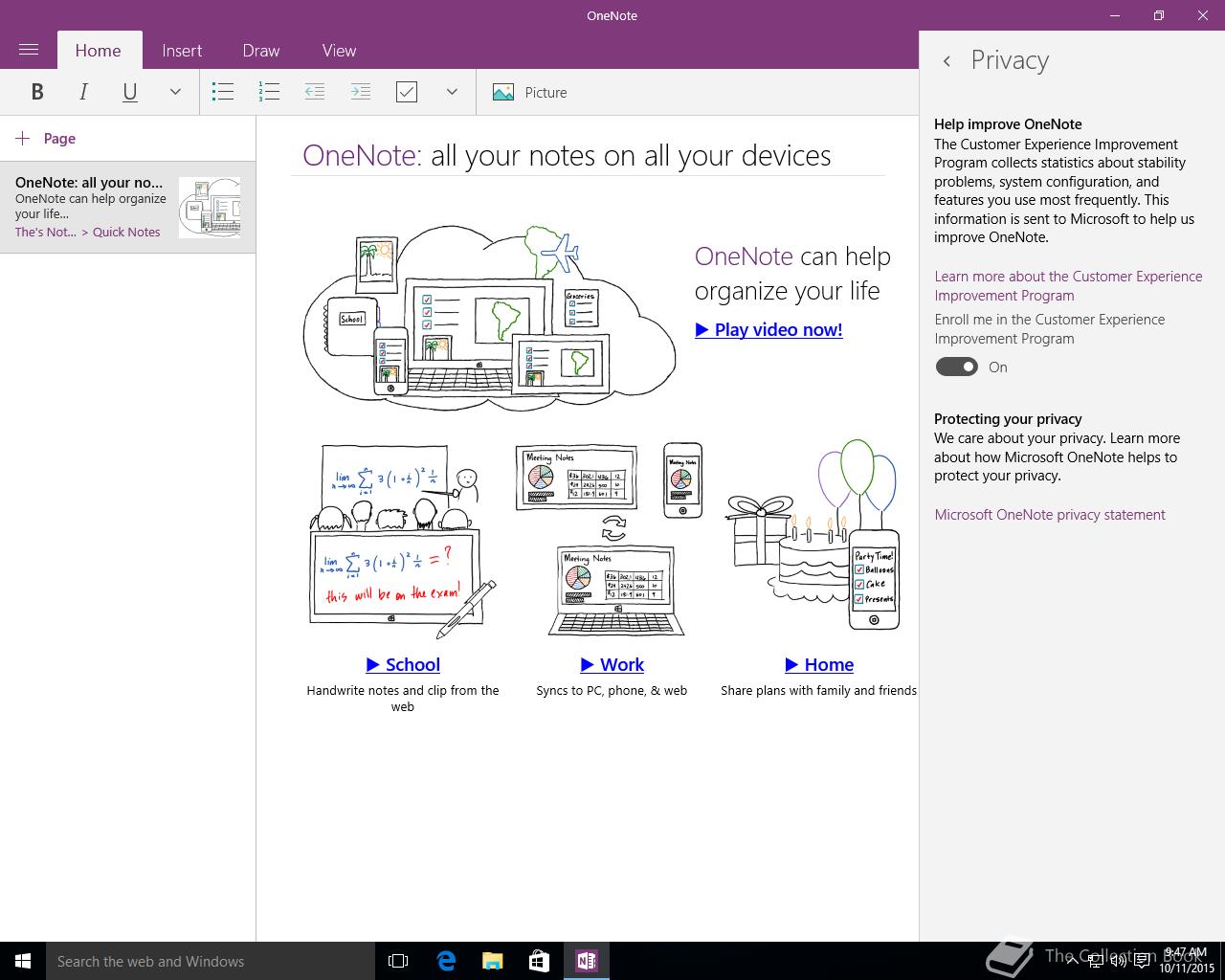
Task: Open the volume control in system tray
Action: [x=1118, y=961]
